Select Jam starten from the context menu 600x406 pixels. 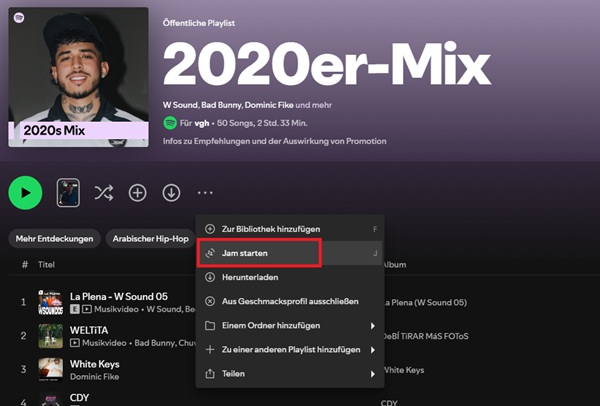coord(289,253)
